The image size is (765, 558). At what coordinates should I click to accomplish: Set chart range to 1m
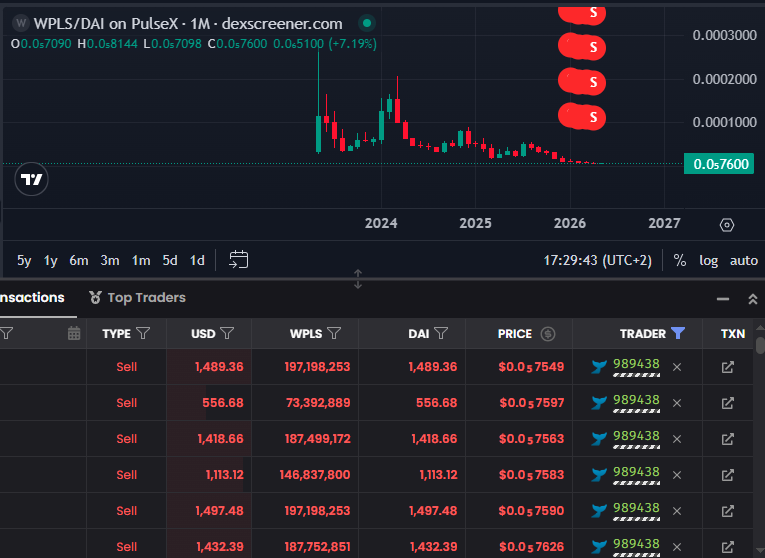141,260
